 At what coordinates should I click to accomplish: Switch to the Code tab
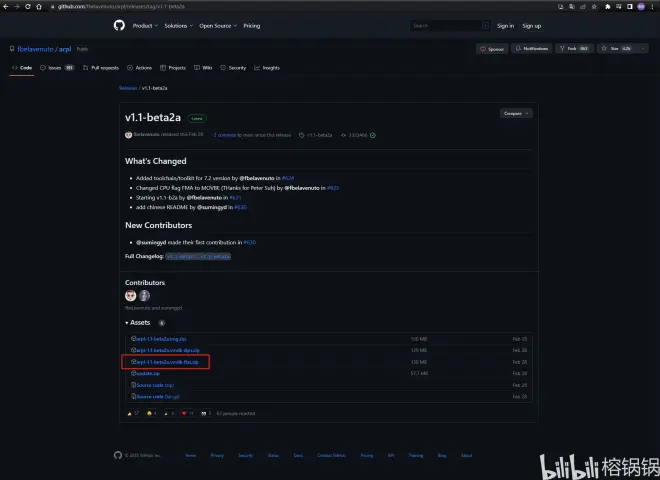(22, 68)
